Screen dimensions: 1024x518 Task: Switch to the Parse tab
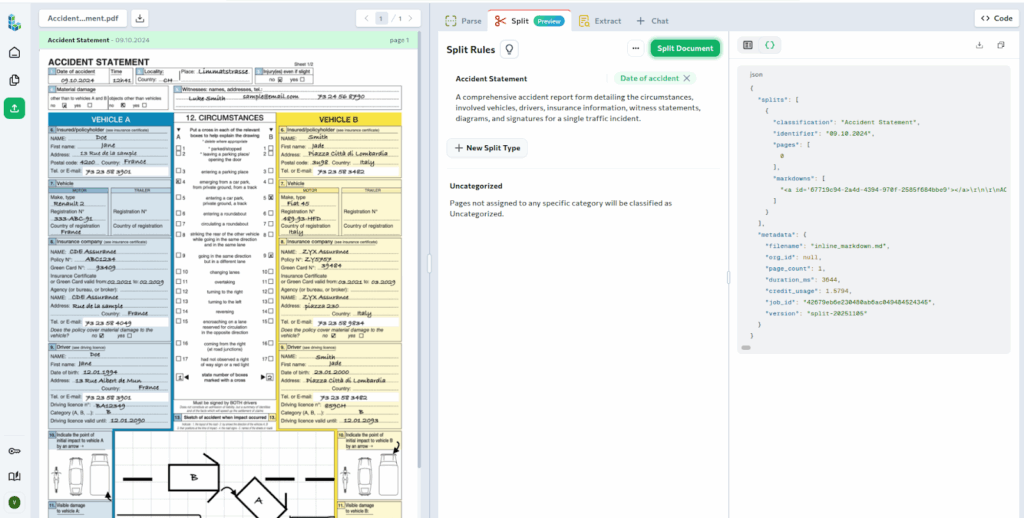point(463,20)
